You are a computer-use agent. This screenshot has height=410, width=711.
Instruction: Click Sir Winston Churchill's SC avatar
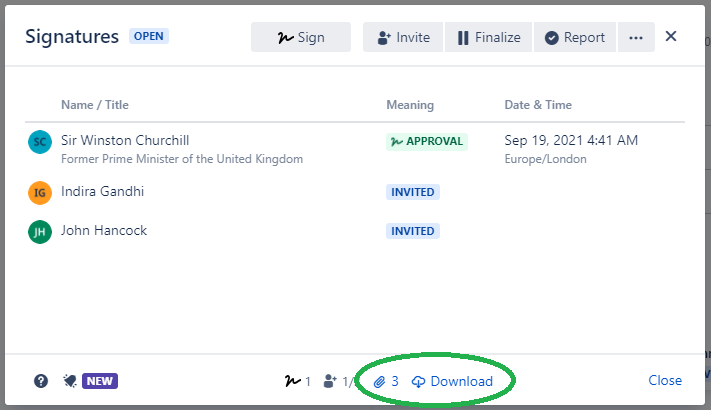tap(39, 142)
